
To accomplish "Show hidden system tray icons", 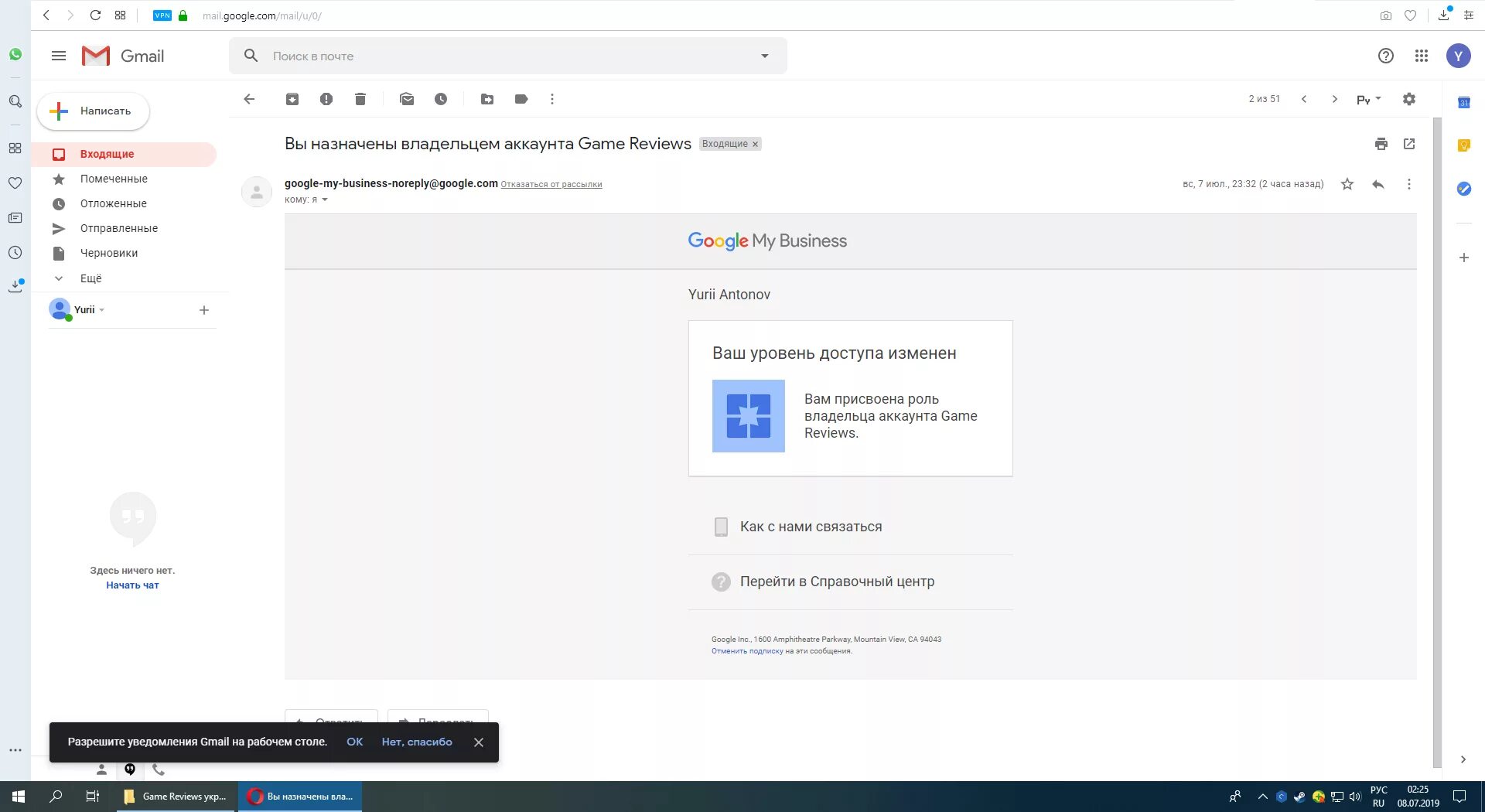I will coord(1263,797).
